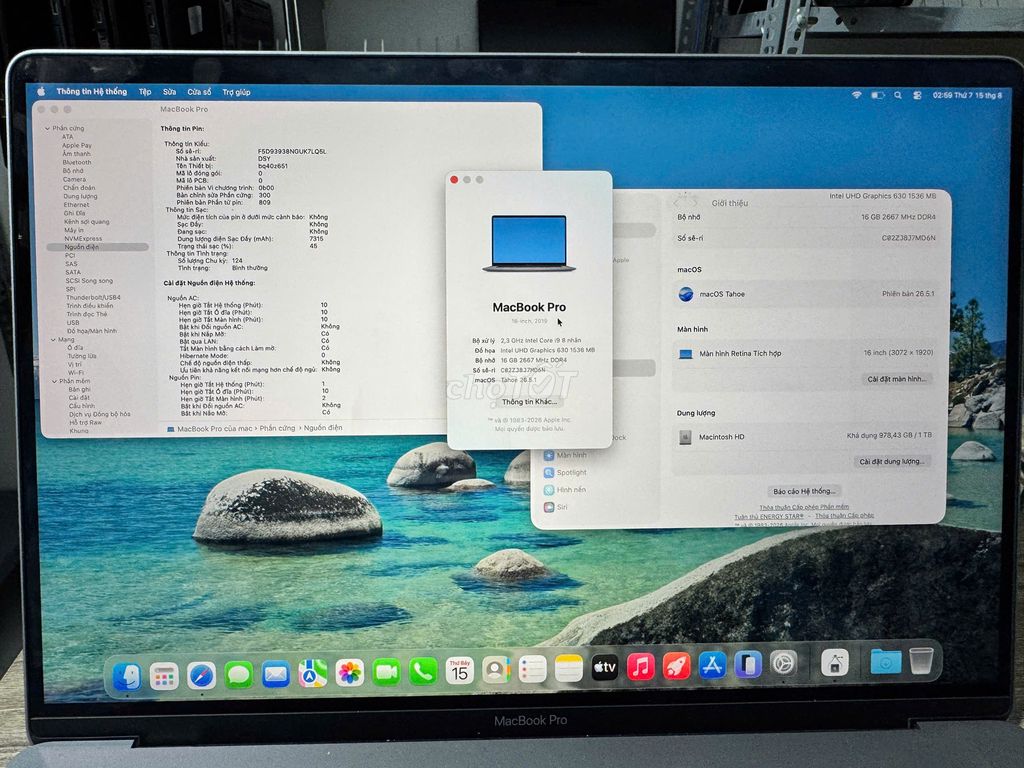Click Báo cáo Hệ thống button
1024x768 pixels.
[804, 491]
